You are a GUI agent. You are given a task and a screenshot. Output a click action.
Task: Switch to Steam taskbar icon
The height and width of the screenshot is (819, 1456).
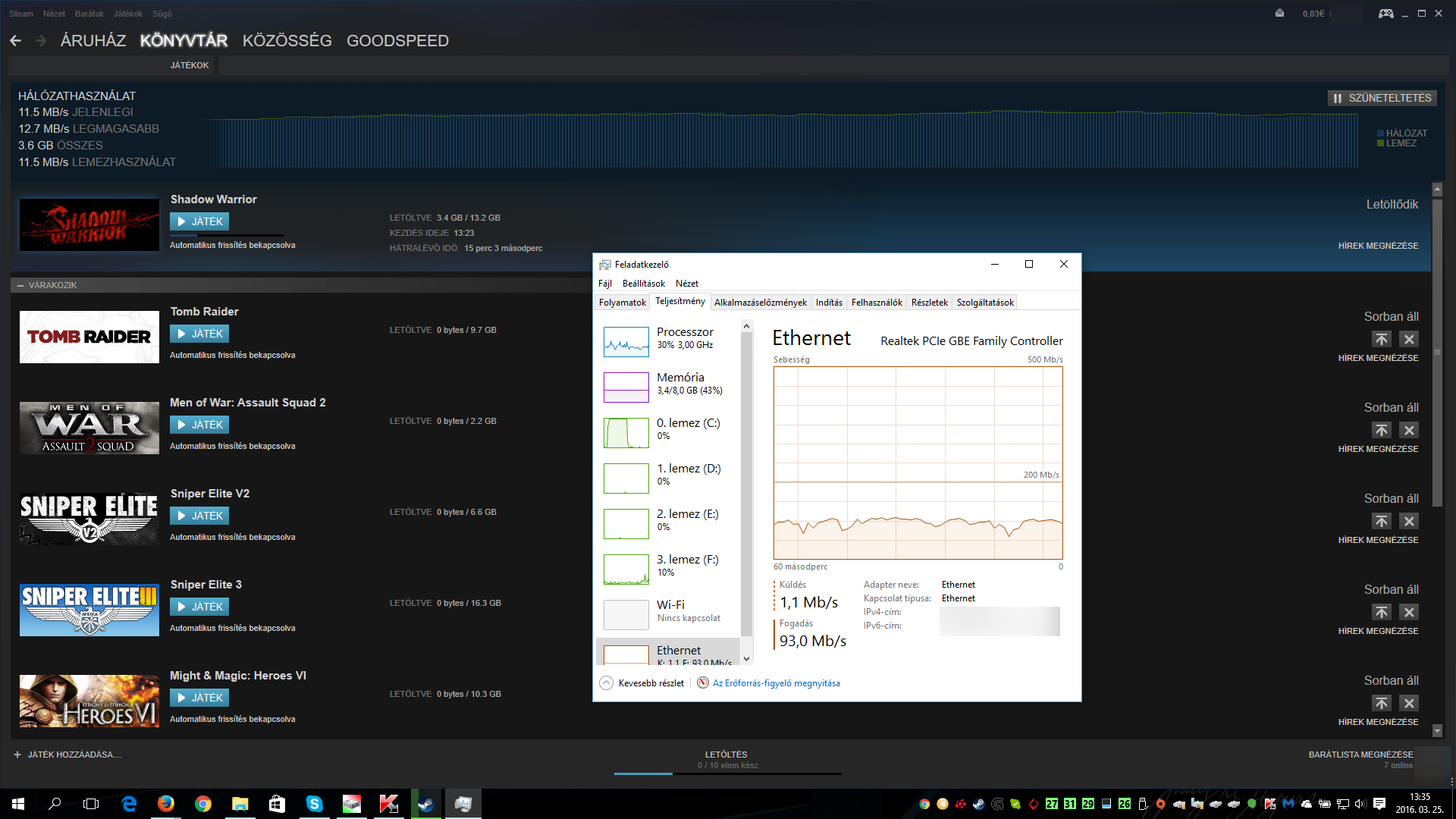pyautogui.click(x=425, y=804)
